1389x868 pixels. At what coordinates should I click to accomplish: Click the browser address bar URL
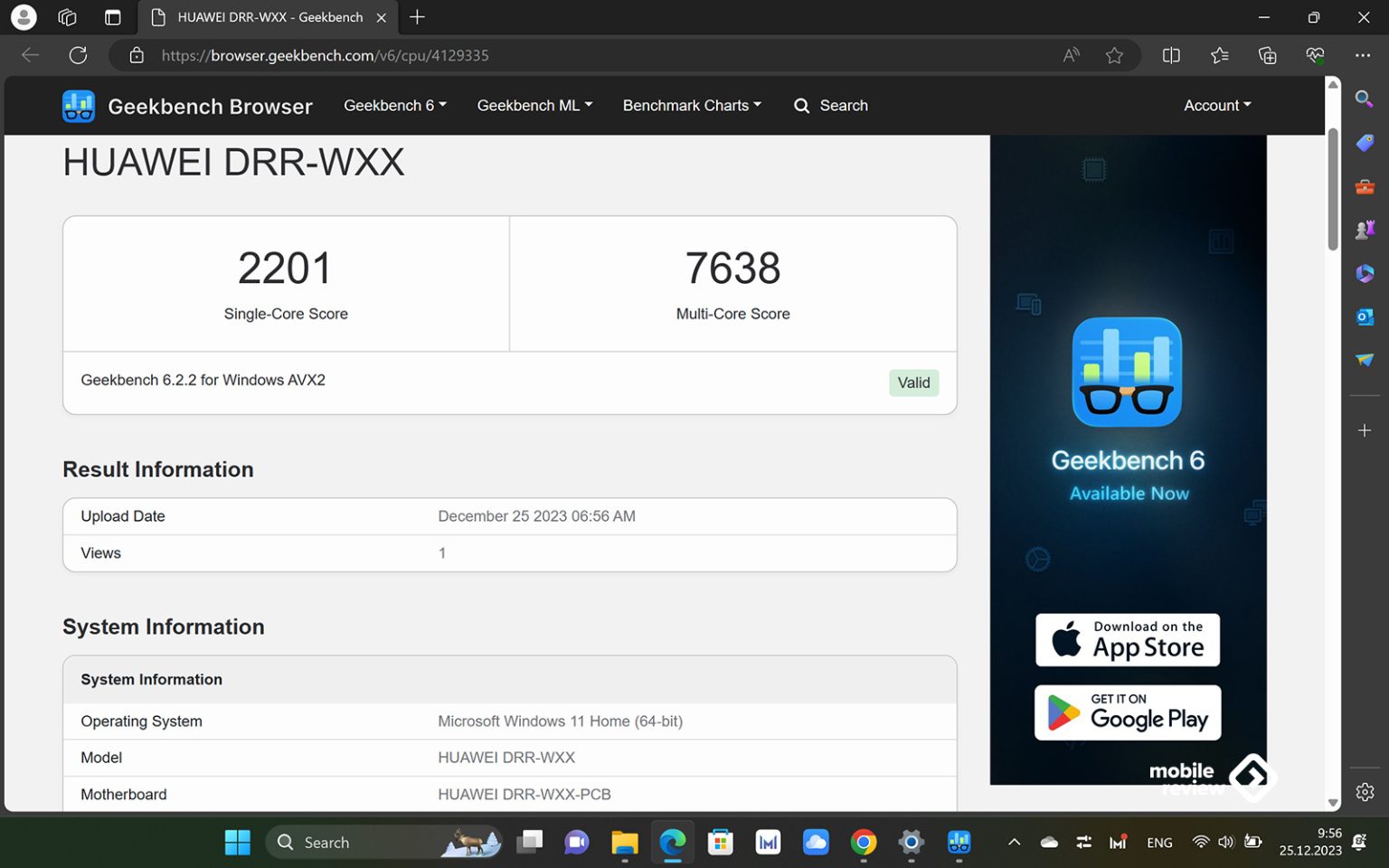click(x=326, y=55)
